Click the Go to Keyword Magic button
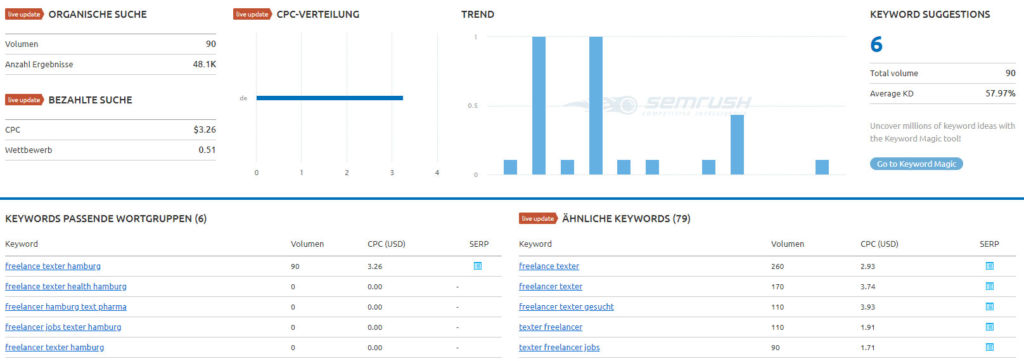The height and width of the screenshot is (361, 1024). (x=916, y=164)
